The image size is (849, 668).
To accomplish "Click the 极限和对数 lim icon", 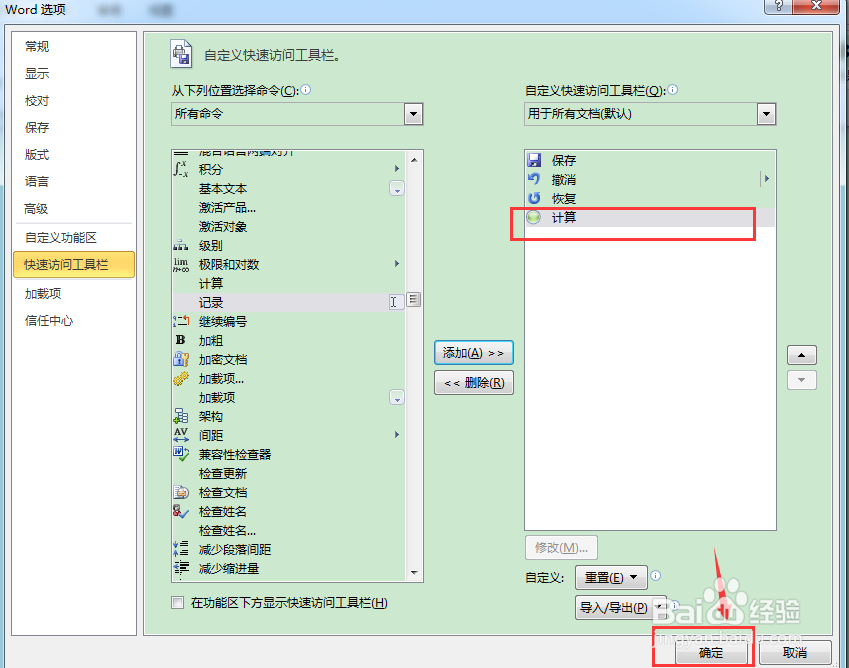I will click(180, 265).
